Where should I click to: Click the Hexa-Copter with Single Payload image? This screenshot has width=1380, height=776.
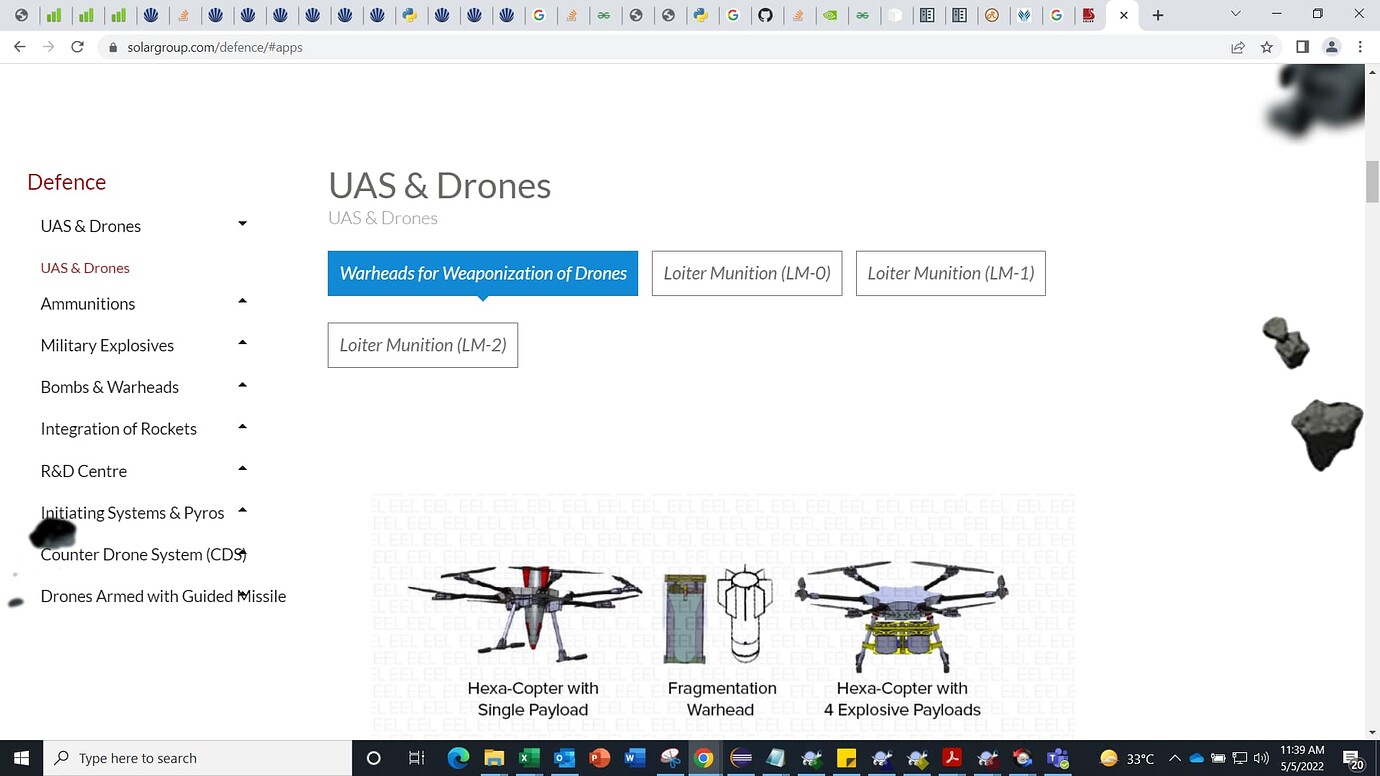526,615
